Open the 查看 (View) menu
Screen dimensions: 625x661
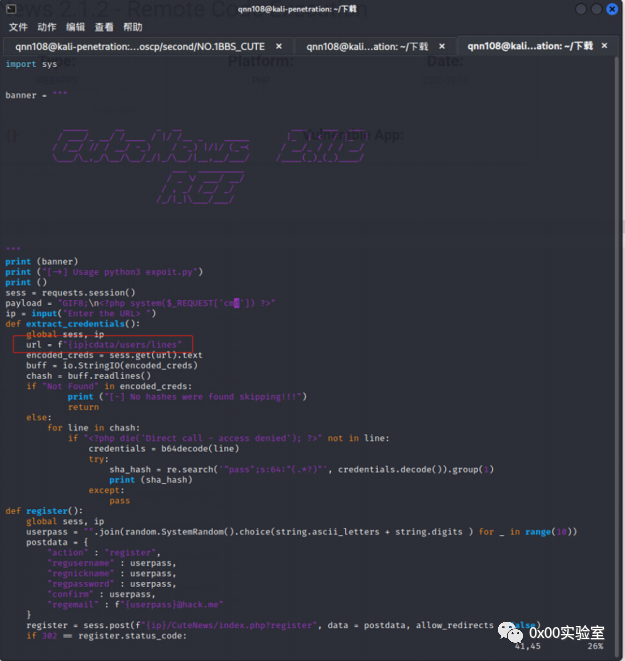pyautogui.click(x=104, y=27)
